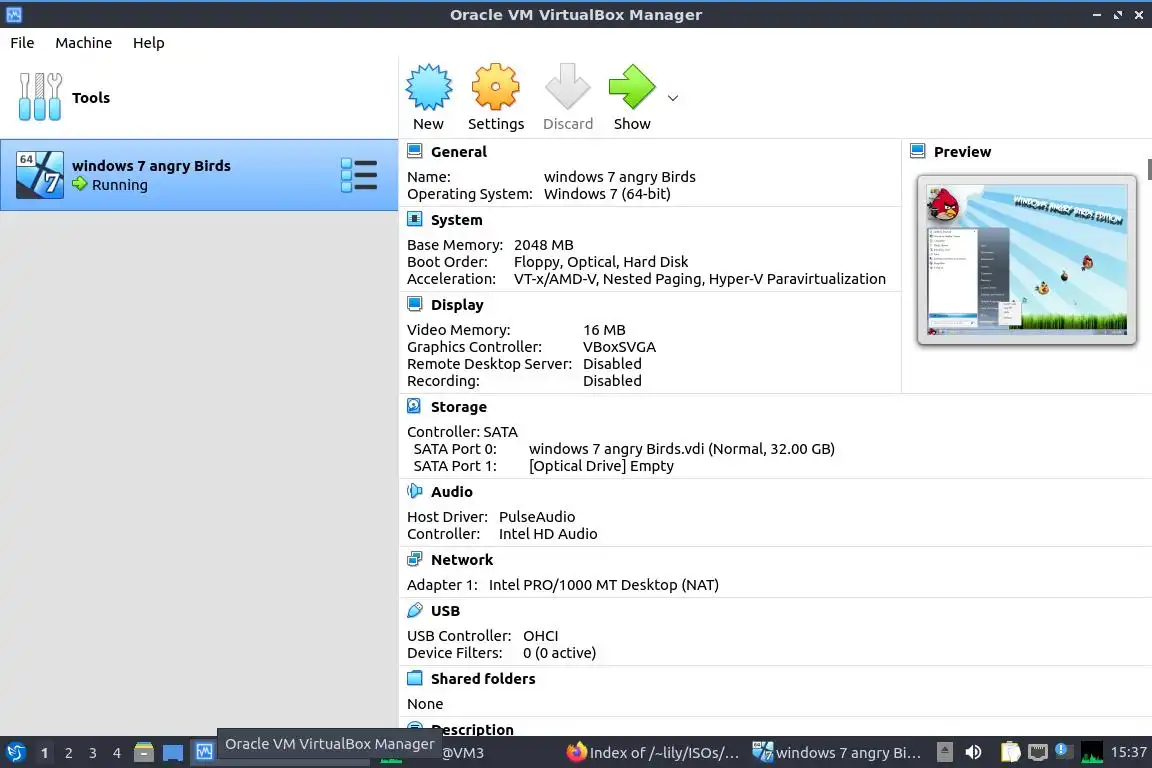The image size is (1152, 768).
Task: Open the Network settings header link
Action: tap(461, 560)
